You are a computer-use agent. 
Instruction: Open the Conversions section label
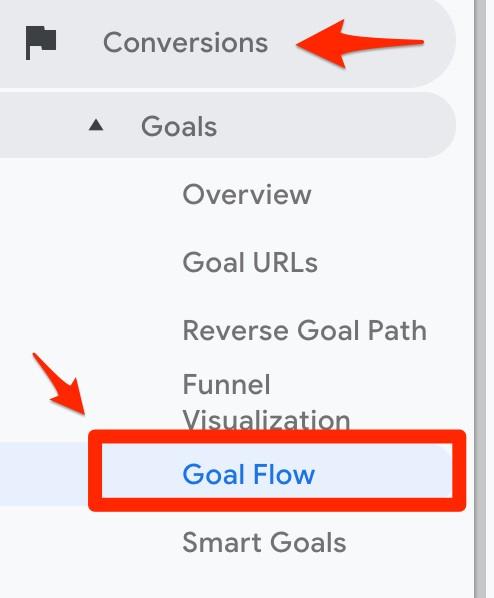click(185, 42)
